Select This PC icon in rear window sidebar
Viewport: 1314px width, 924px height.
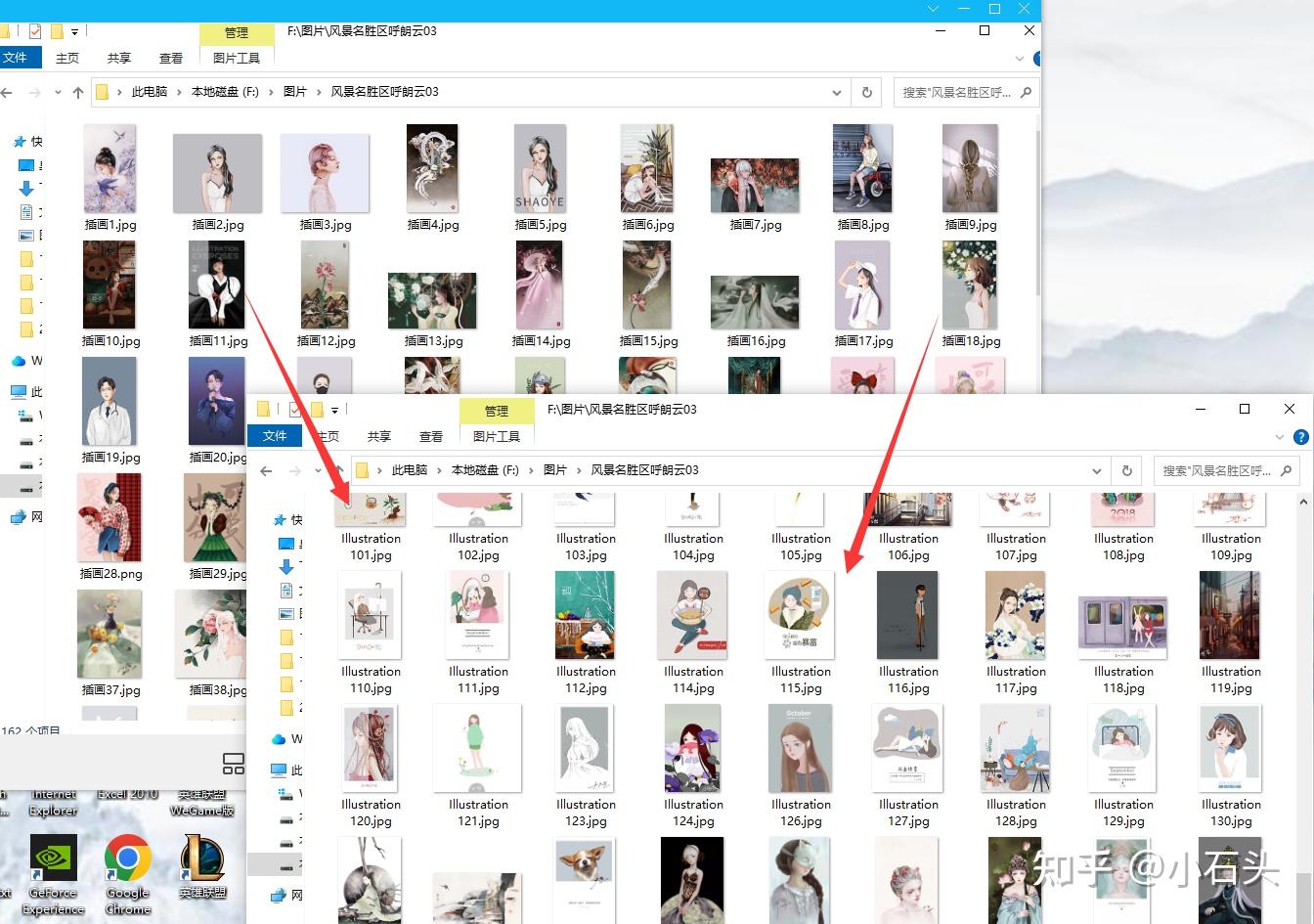coord(19,392)
